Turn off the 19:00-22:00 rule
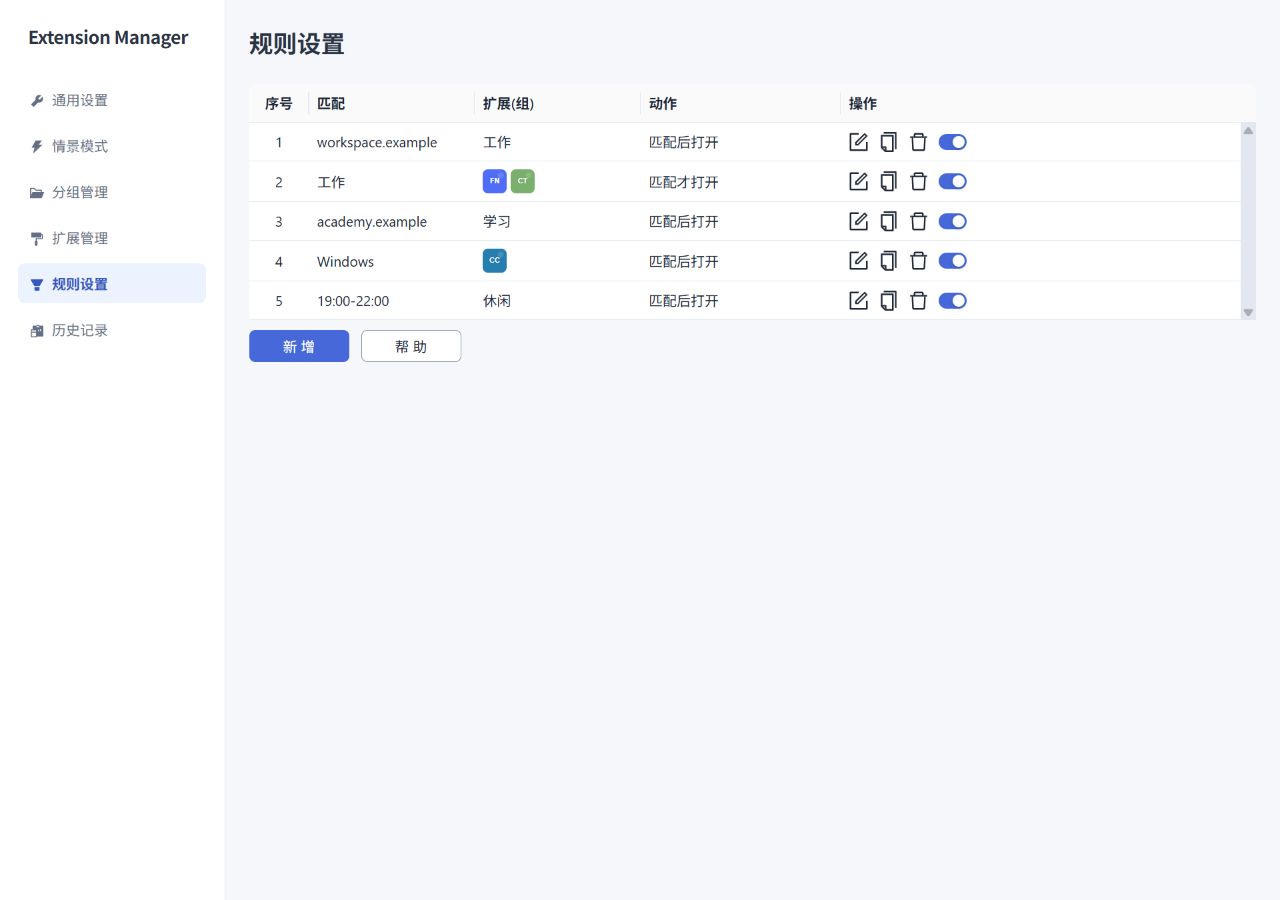The image size is (1280, 900). (952, 300)
